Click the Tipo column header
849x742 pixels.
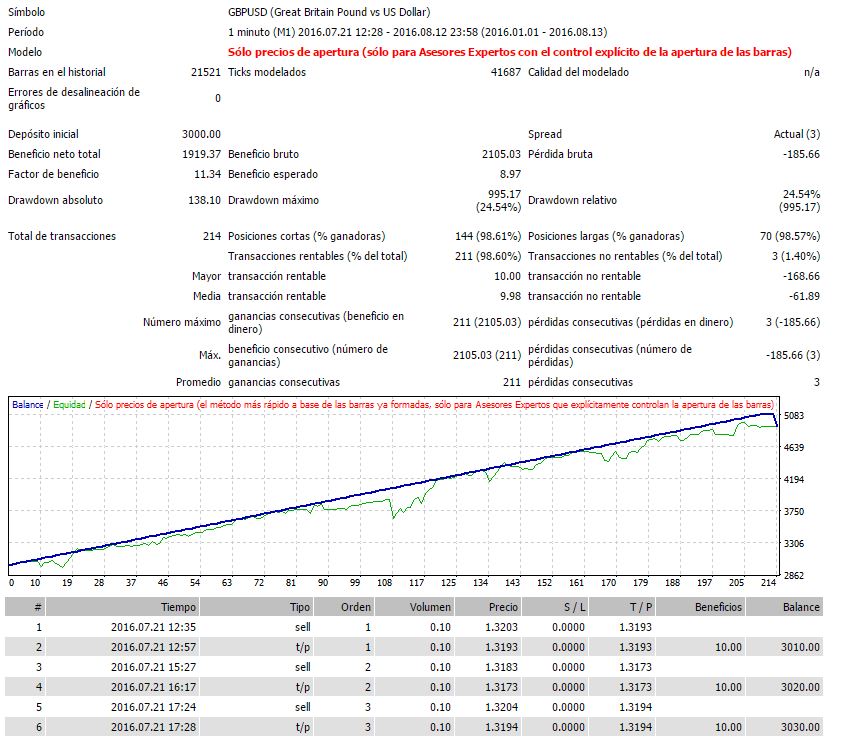point(299,607)
